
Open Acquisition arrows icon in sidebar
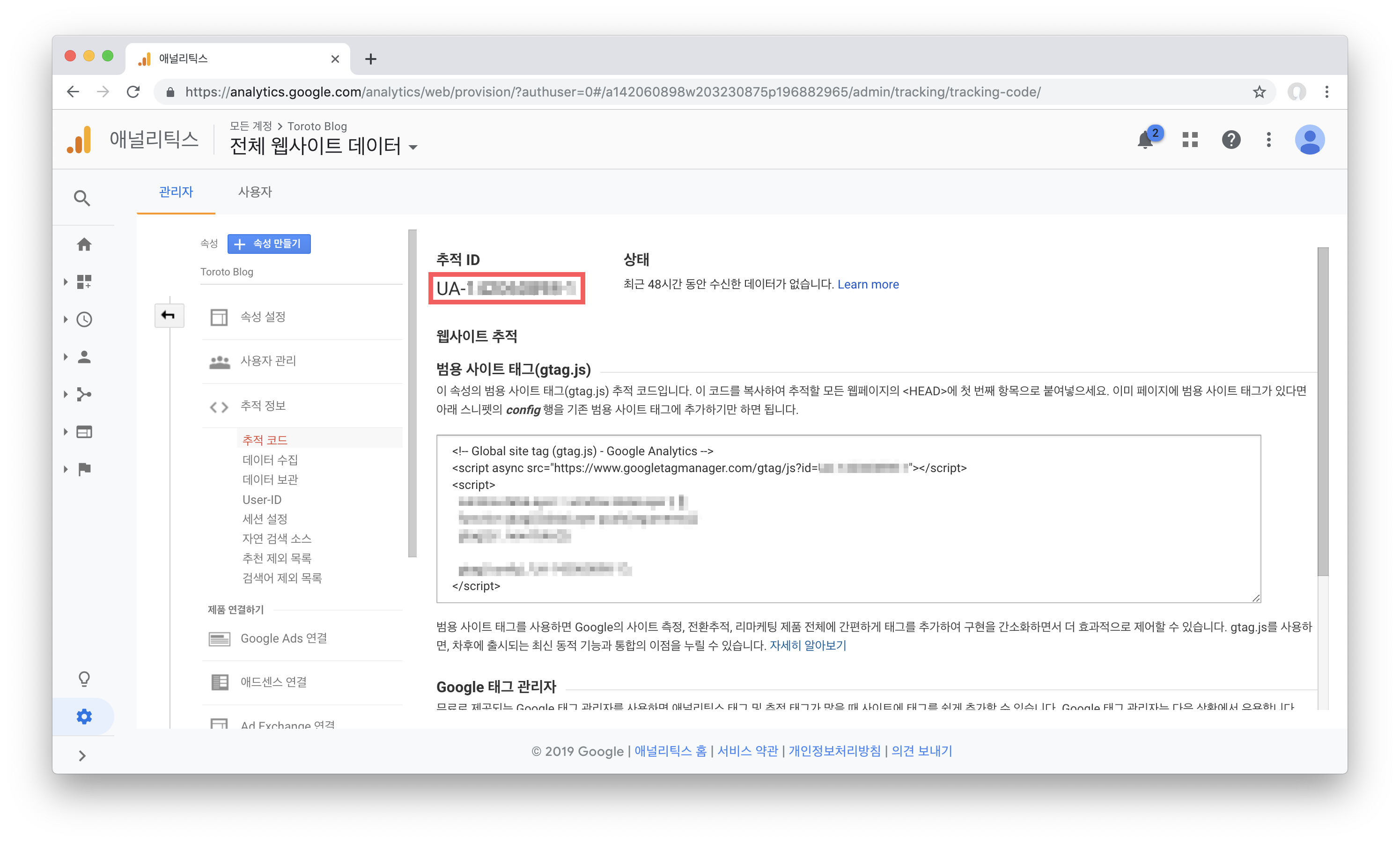point(84,394)
